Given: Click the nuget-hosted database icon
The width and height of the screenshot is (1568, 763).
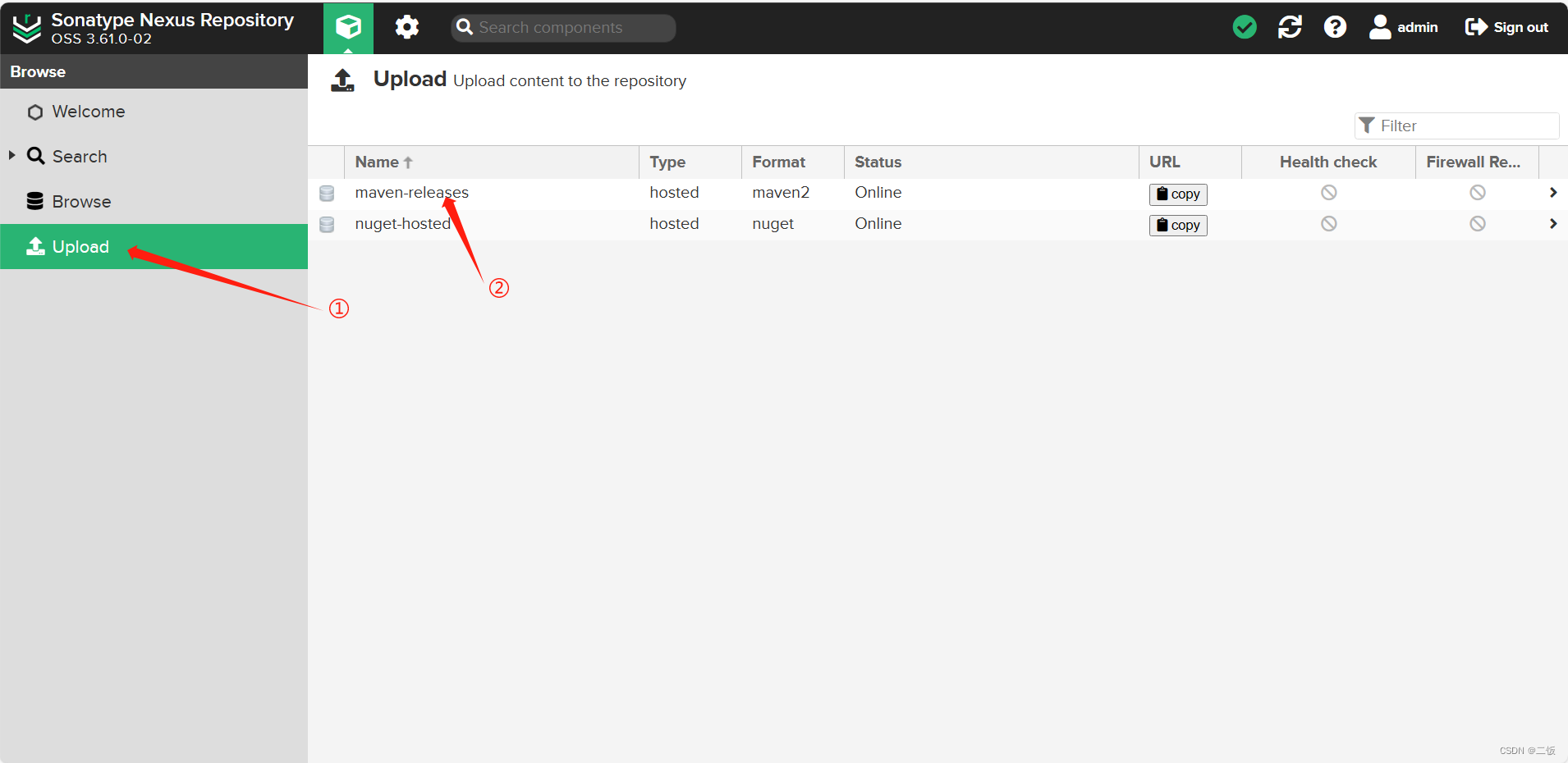Looking at the screenshot, I should [x=327, y=225].
